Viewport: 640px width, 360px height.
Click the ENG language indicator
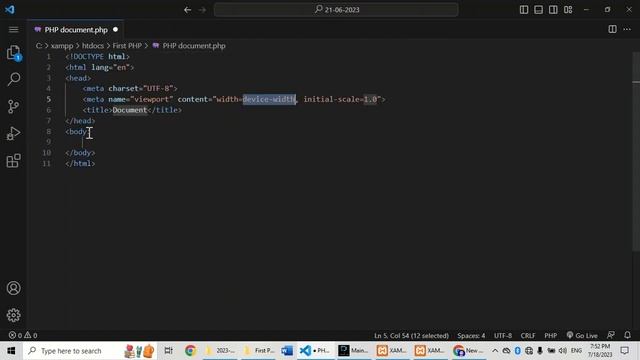576,351
